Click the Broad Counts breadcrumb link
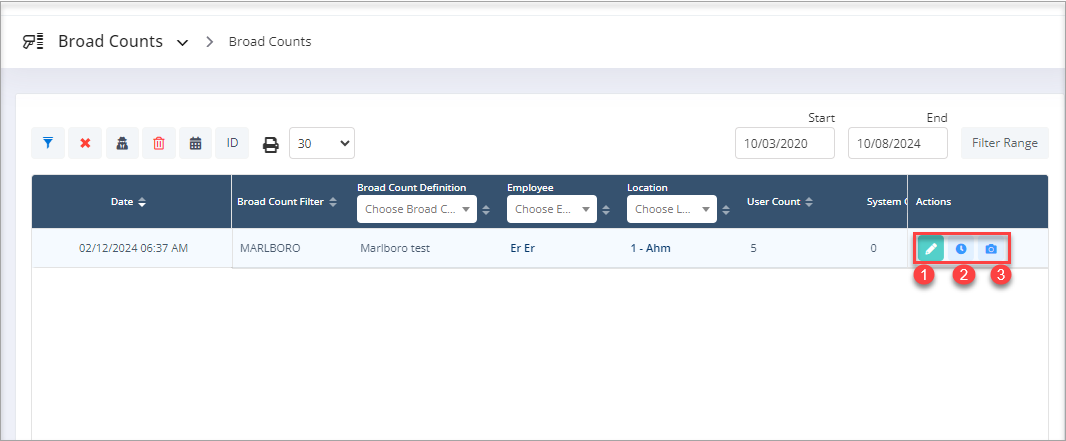This screenshot has width=1066, height=441. (x=270, y=41)
